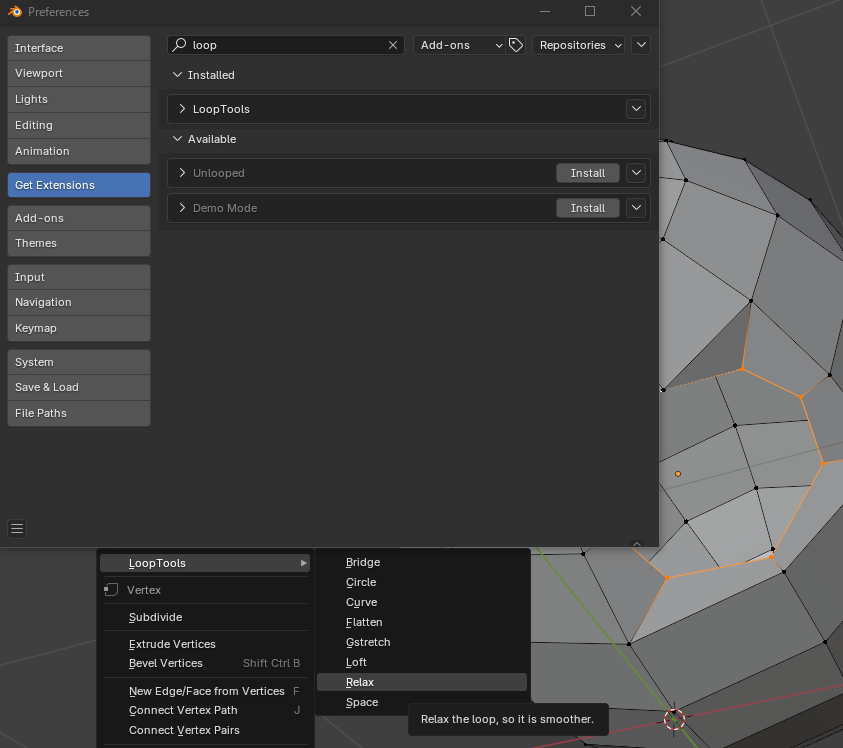
Task: Choose Connect Vertex Pairs
Action: point(205,730)
